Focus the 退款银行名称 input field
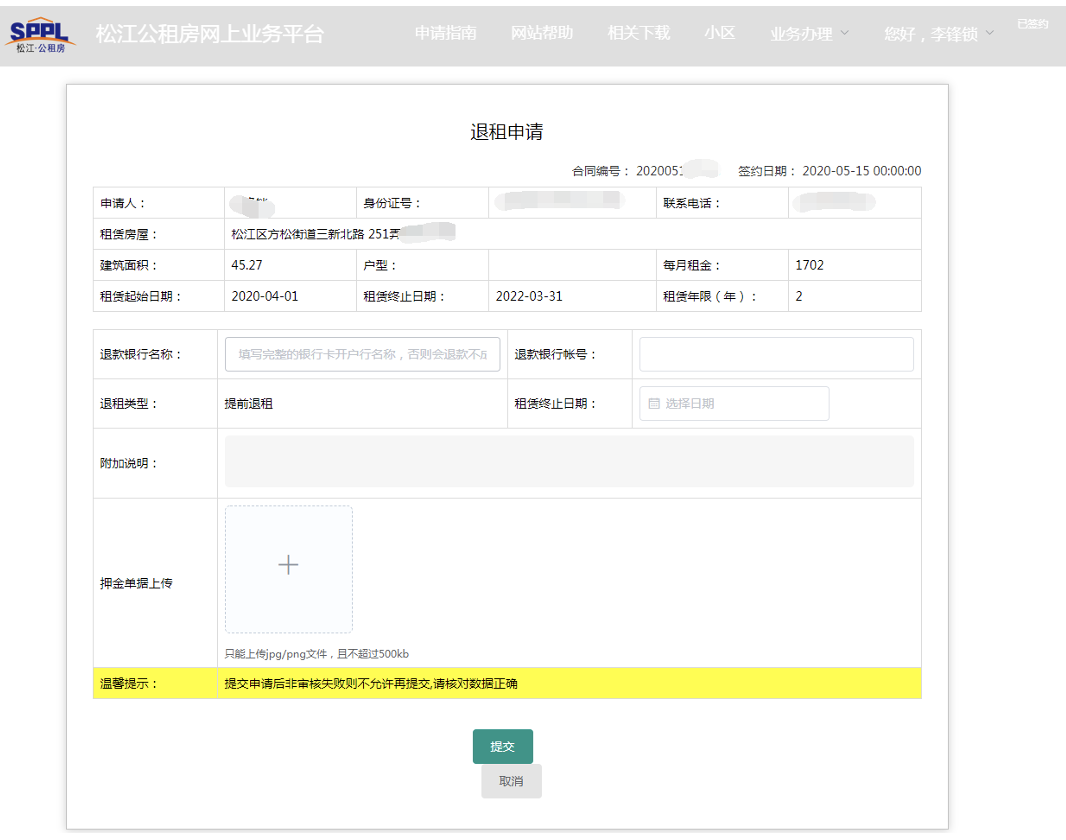This screenshot has width=1066, height=840. tap(362, 354)
